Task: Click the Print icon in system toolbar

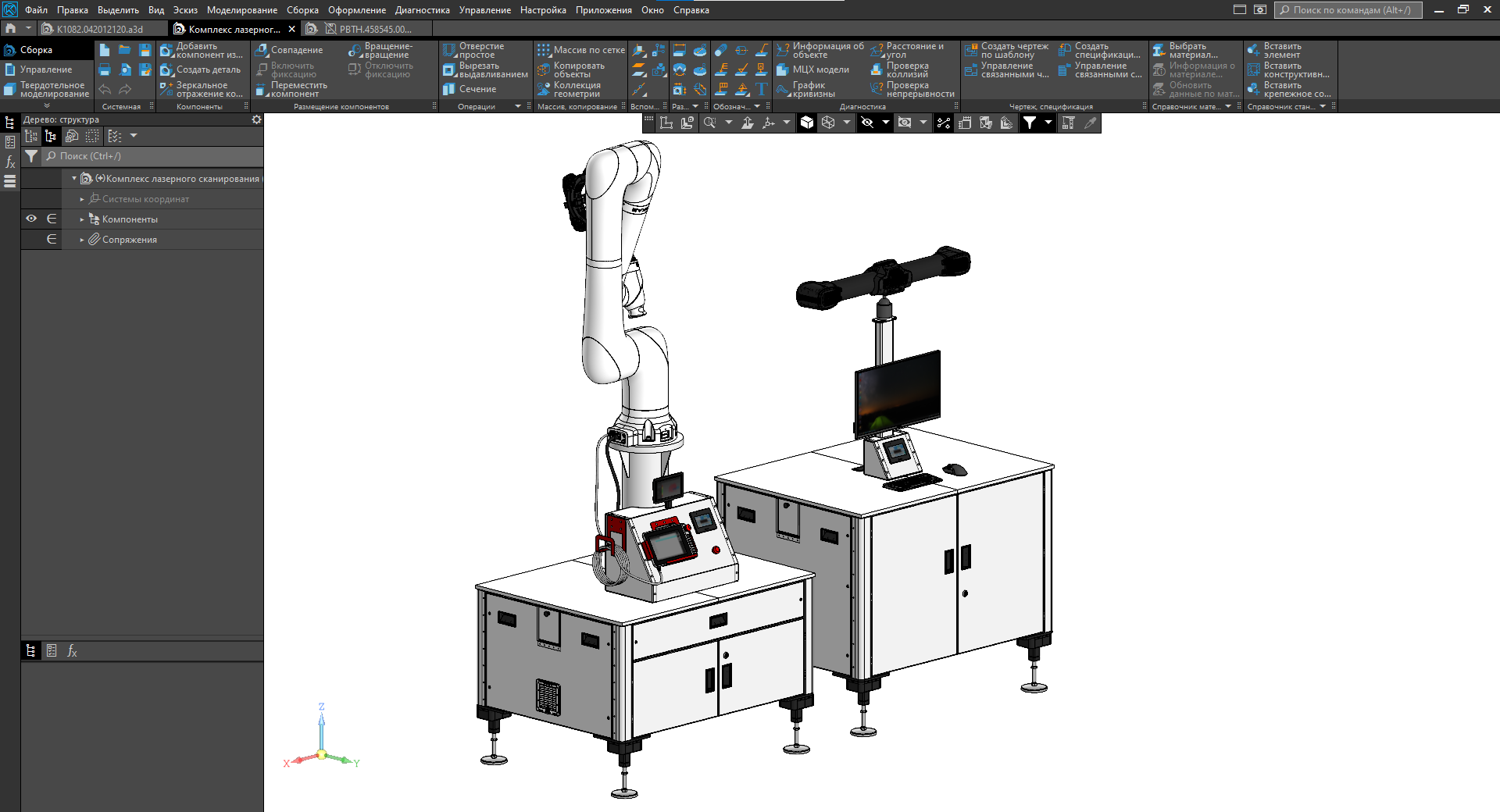Action: [x=105, y=70]
